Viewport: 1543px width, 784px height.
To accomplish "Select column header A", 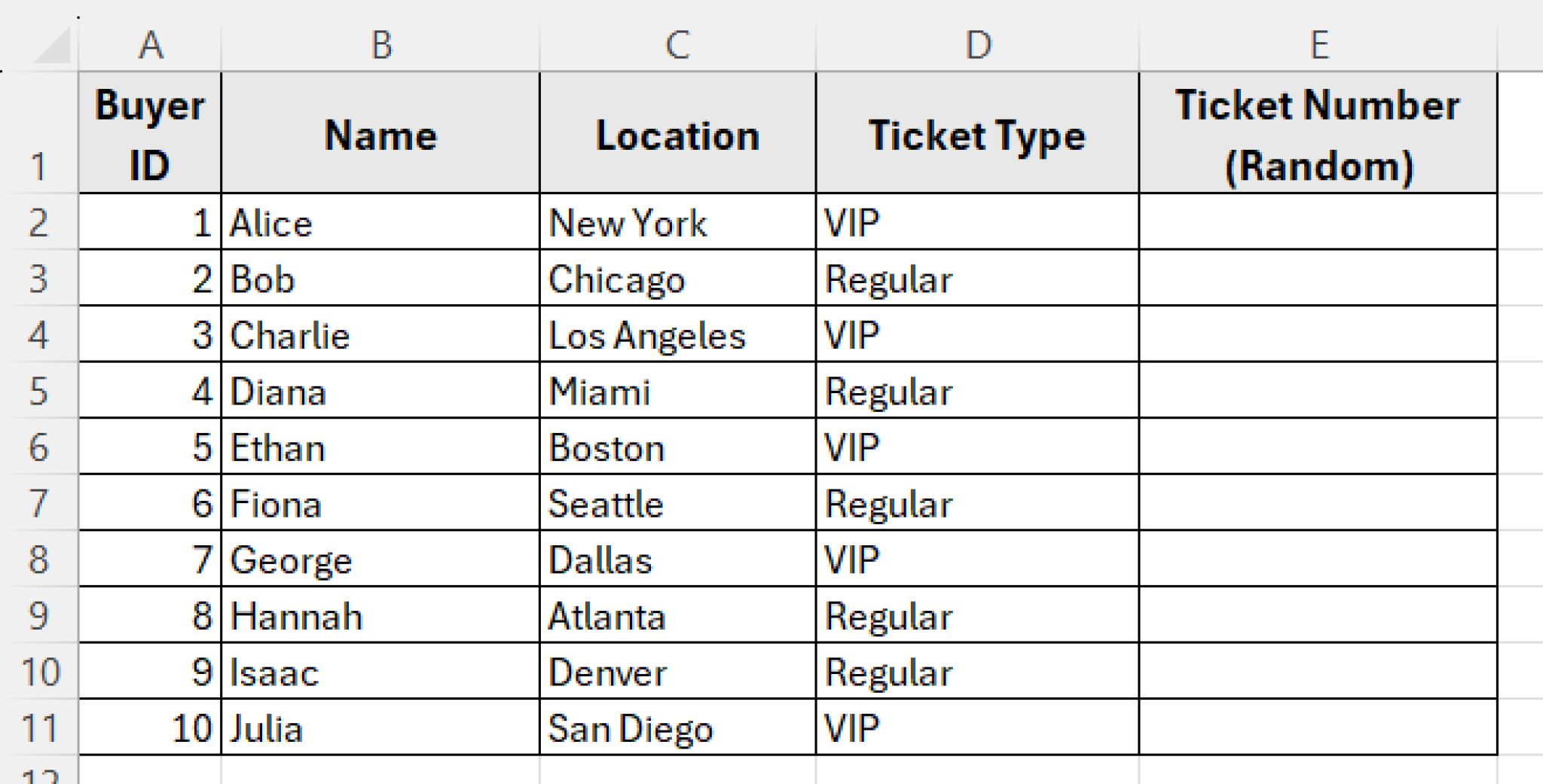I will (x=151, y=44).
